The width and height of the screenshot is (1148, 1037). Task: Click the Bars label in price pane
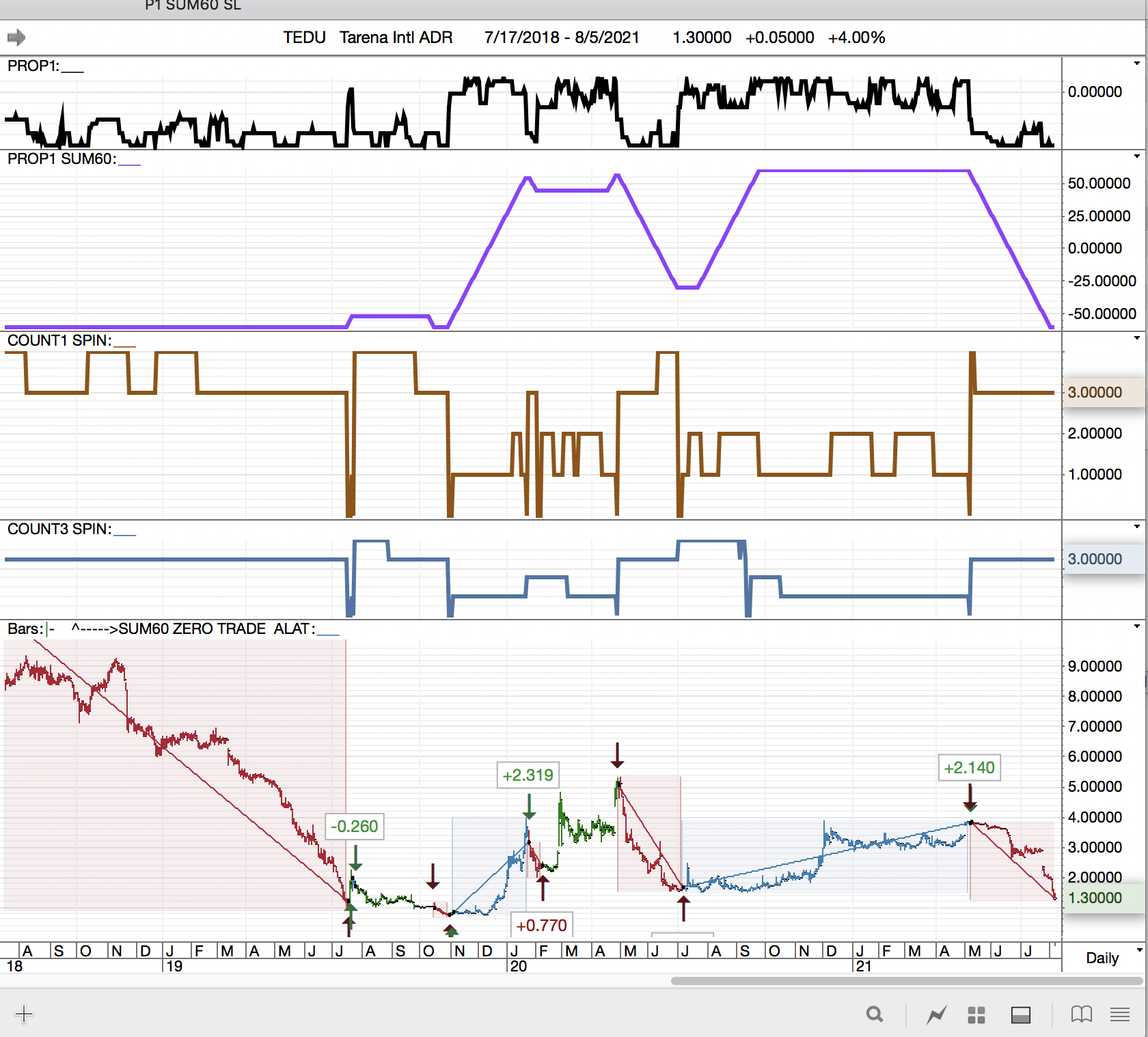[25, 628]
